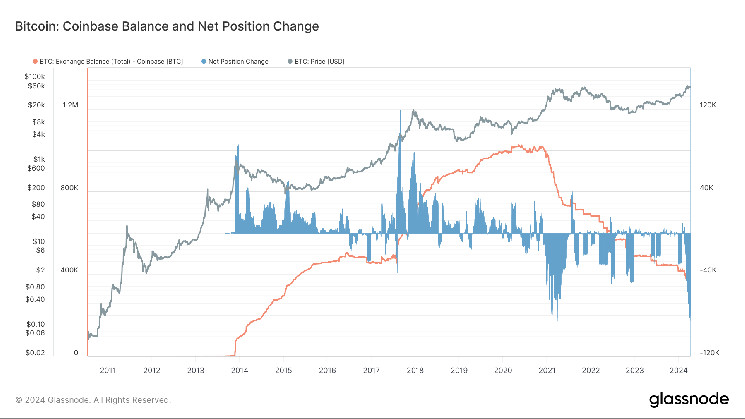Click the 400K left axis label
Screen dimensions: 745x419
point(69,271)
